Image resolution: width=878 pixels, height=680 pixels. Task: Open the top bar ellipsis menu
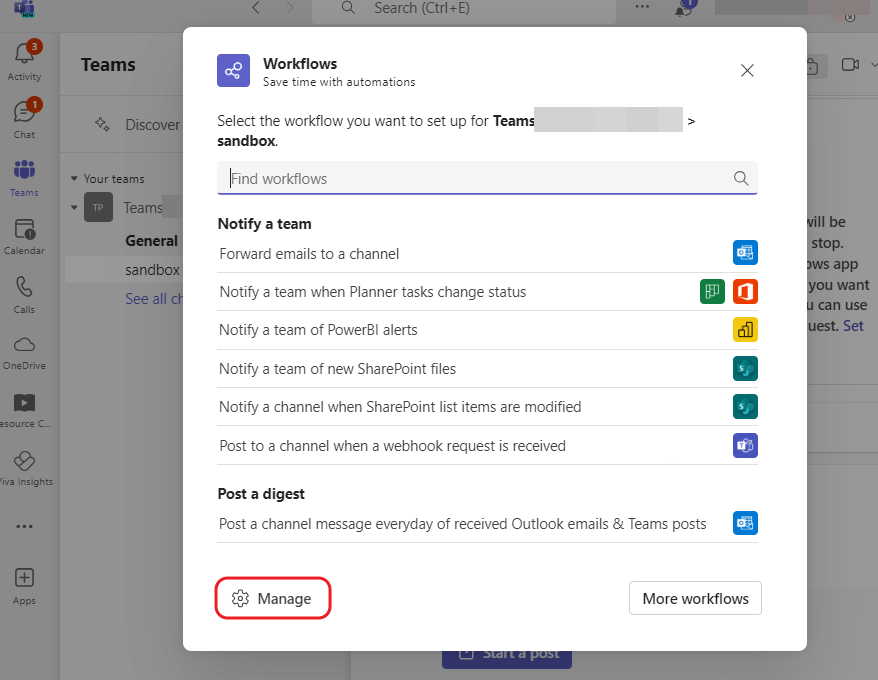[642, 7]
